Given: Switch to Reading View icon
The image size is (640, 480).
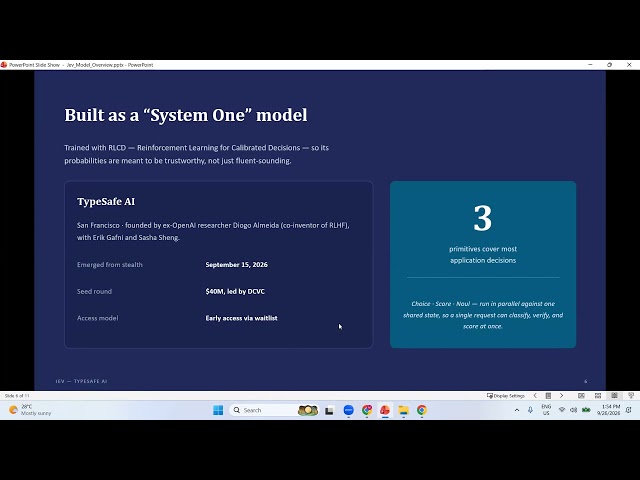Looking at the screenshot, I should [x=614, y=396].
